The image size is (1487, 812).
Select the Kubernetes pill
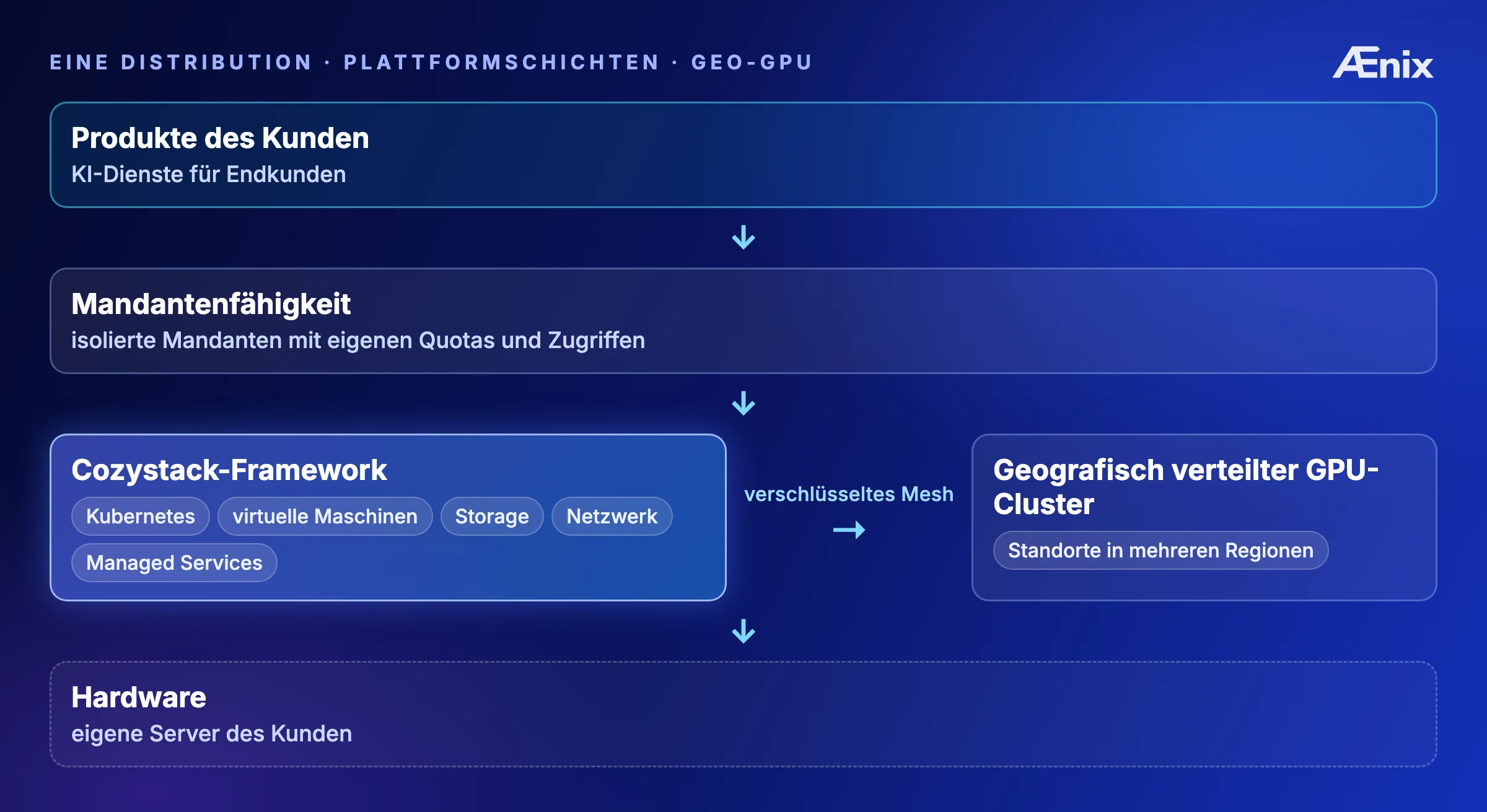coord(141,516)
